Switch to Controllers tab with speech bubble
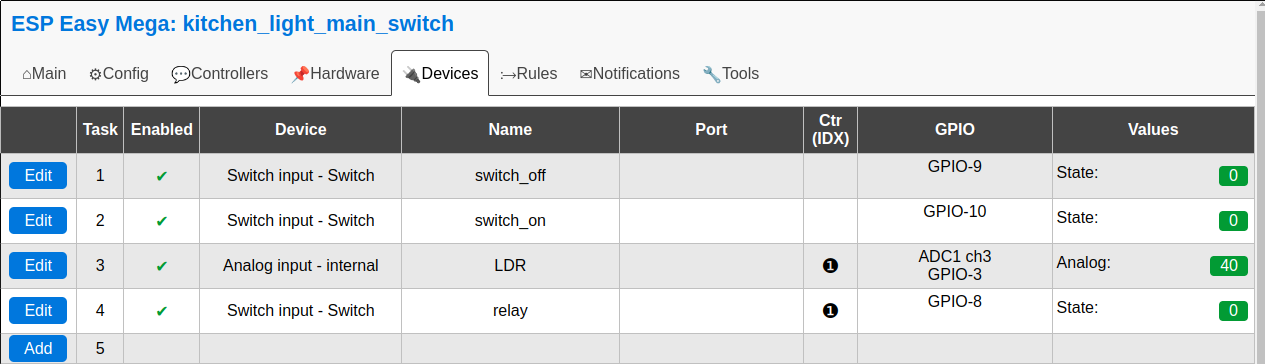The height and width of the screenshot is (364, 1265). tap(220, 73)
